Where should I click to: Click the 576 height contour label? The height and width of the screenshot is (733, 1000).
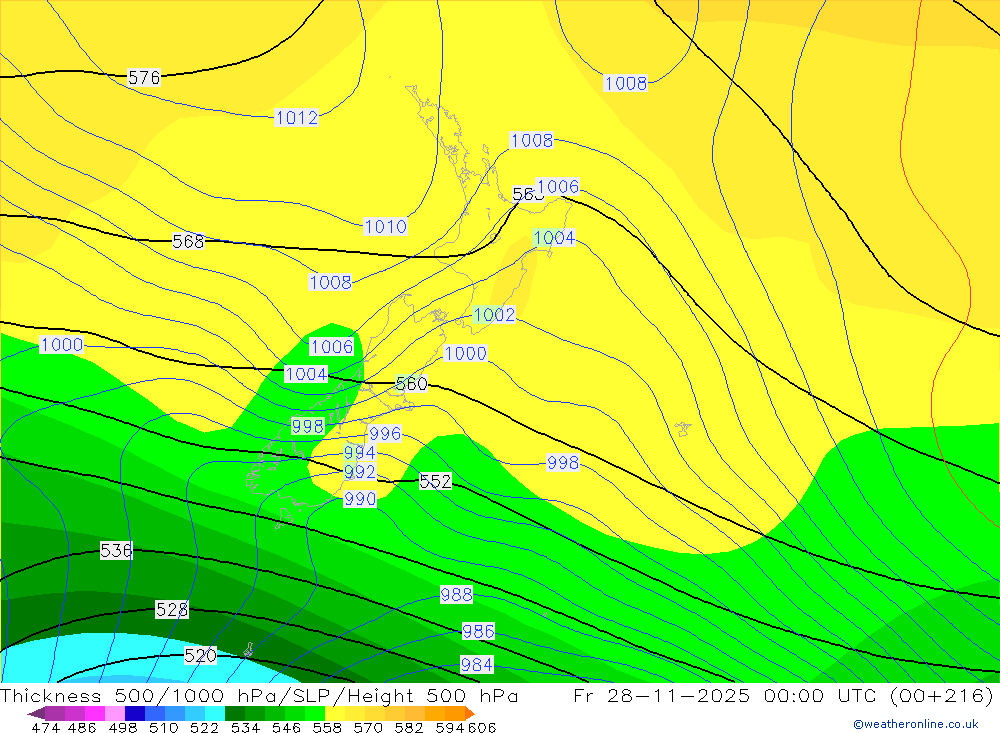click(x=144, y=77)
